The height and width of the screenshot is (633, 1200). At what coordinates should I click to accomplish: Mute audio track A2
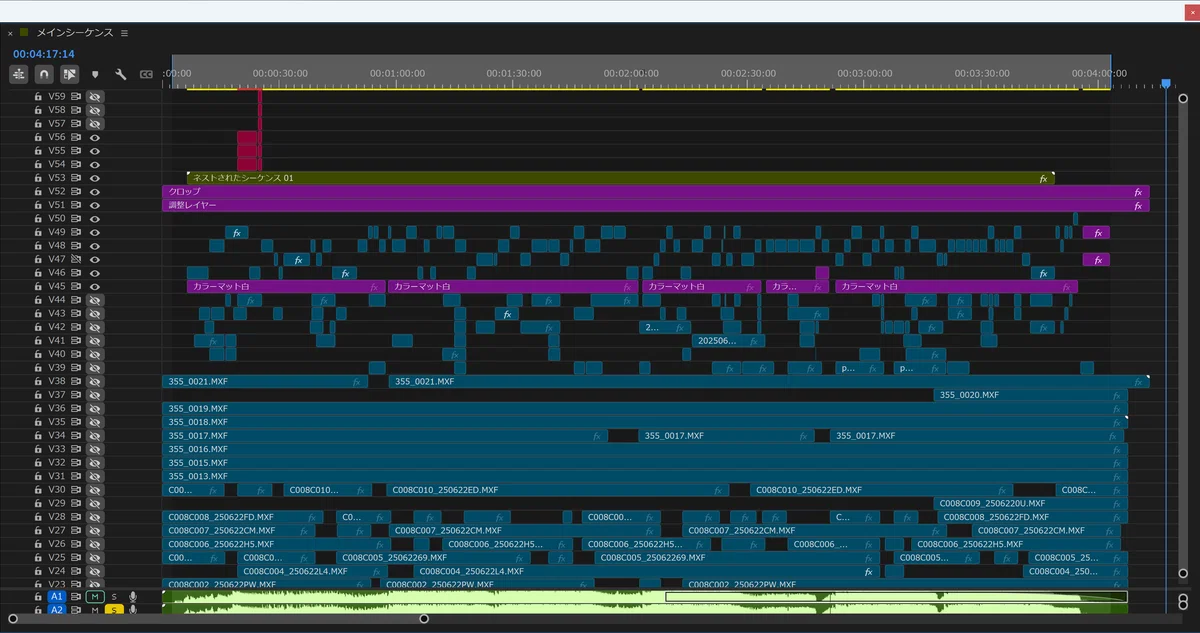point(95,610)
